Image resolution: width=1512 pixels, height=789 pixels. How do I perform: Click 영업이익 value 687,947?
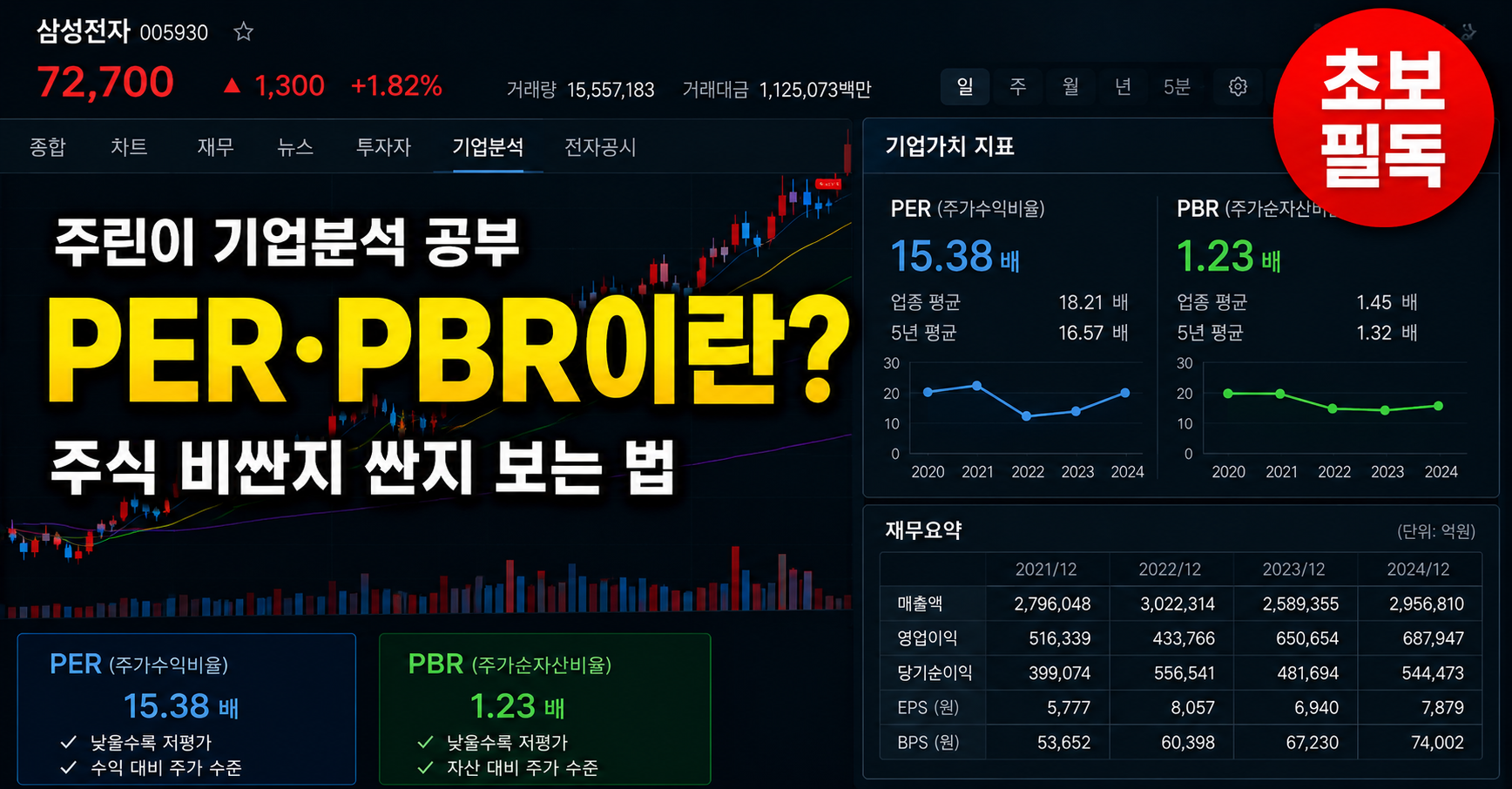[1434, 638]
